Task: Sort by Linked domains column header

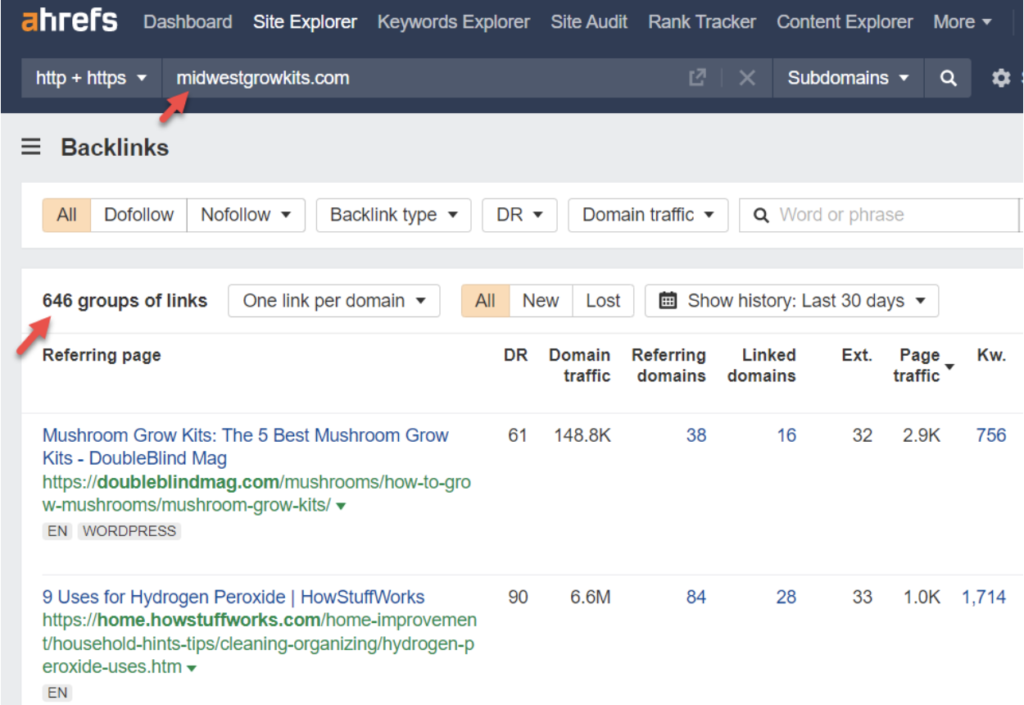Action: click(762, 365)
